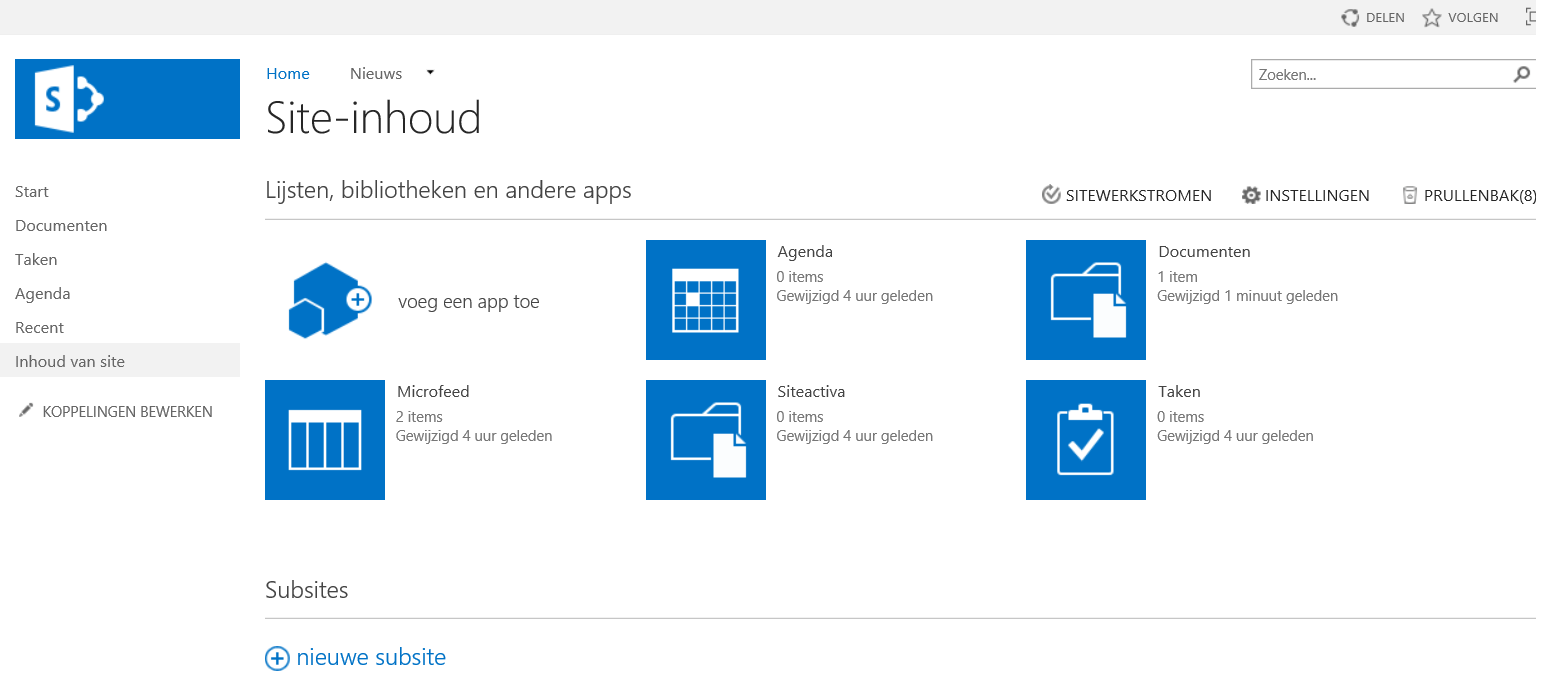Click 'Gewijzigd 1 minuut geleden' text
The image size is (1550, 677).
coord(1247,296)
